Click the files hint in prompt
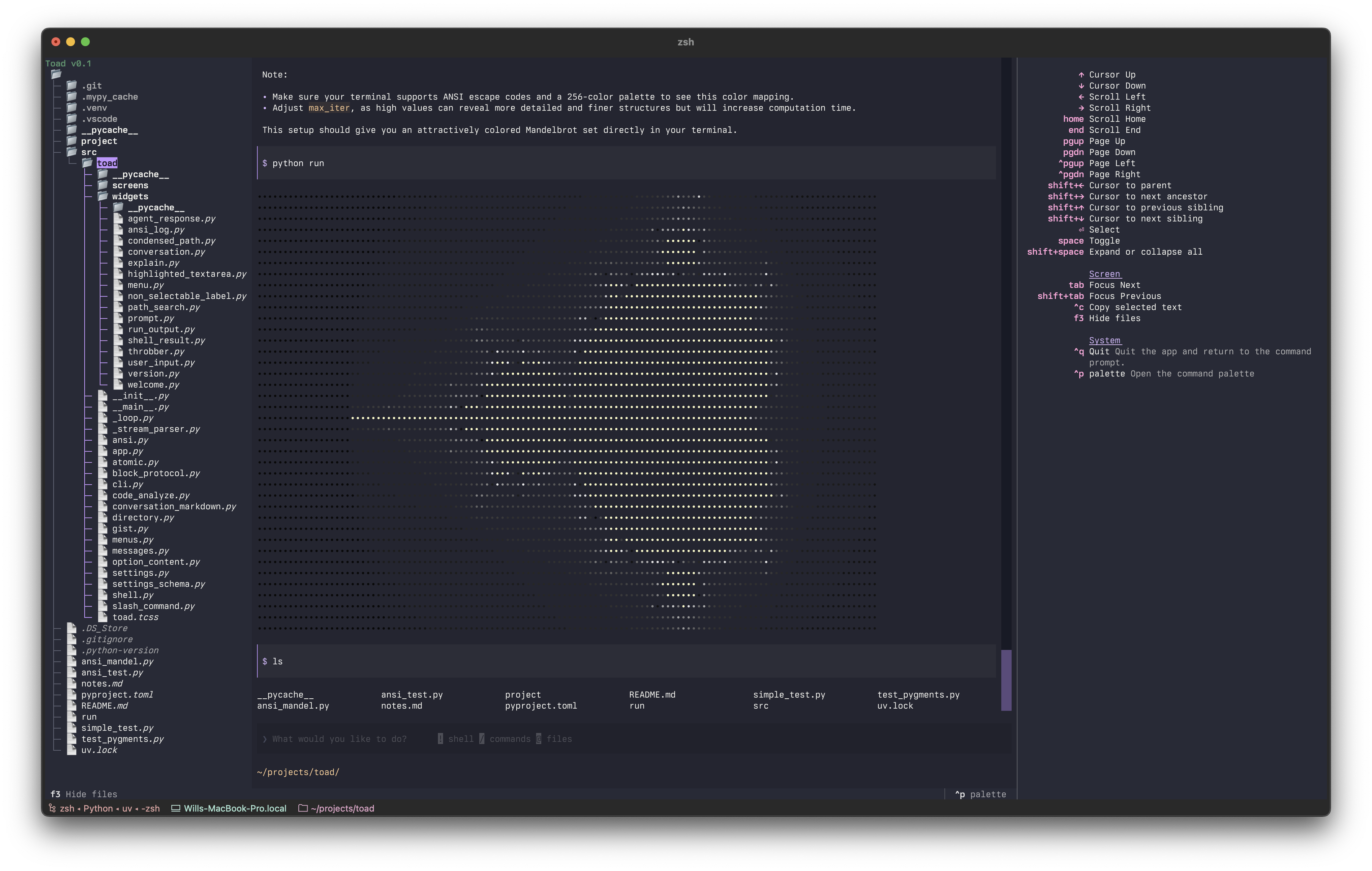 tap(554, 739)
